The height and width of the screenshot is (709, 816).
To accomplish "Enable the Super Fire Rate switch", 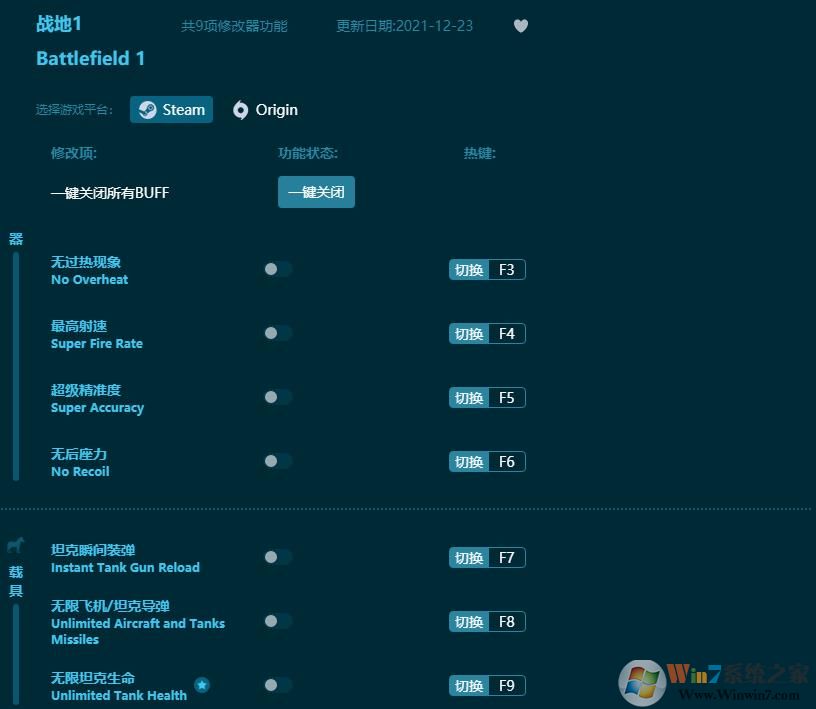I will 278,333.
